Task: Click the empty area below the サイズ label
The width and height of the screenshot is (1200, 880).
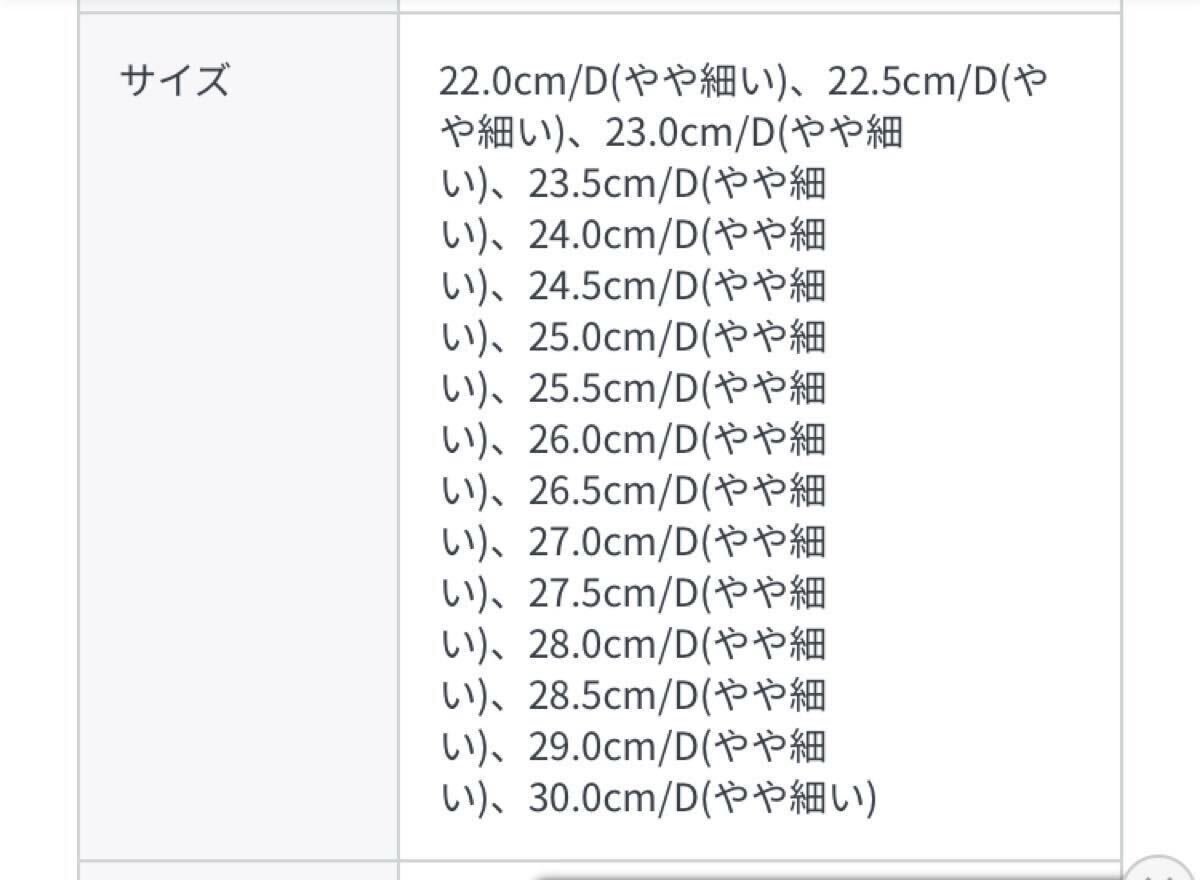Action: [238, 450]
